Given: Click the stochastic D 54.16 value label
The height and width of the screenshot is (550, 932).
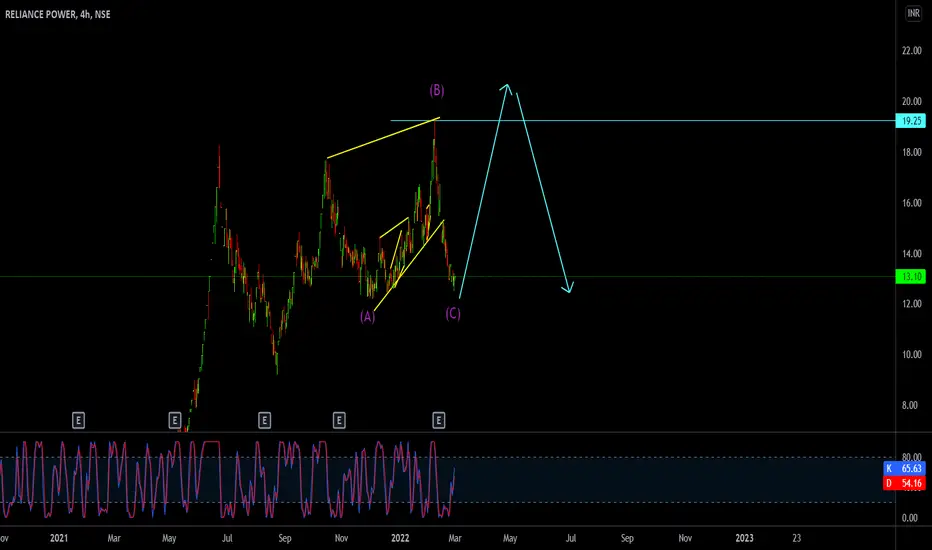Looking at the screenshot, I should pos(905,483).
